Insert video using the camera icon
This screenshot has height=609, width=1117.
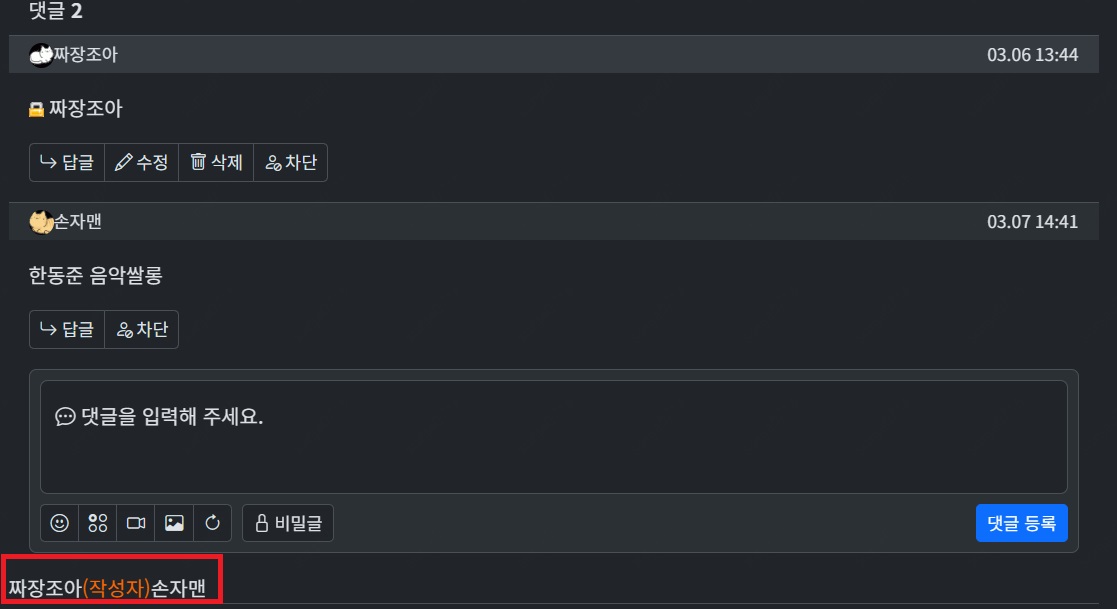click(136, 523)
